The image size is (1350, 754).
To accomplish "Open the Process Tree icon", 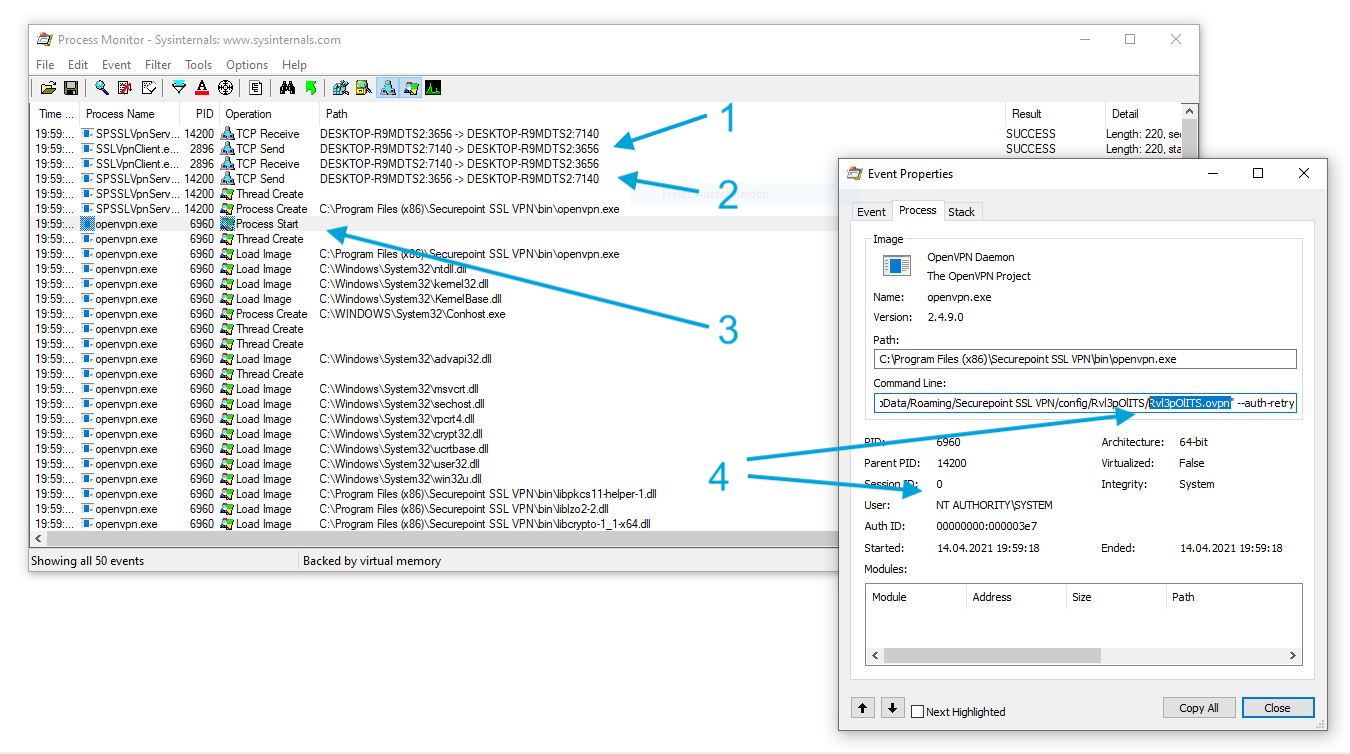I will click(x=256, y=88).
